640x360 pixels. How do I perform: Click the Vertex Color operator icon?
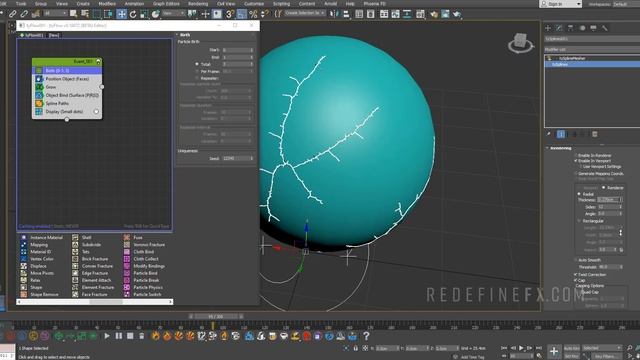24,259
